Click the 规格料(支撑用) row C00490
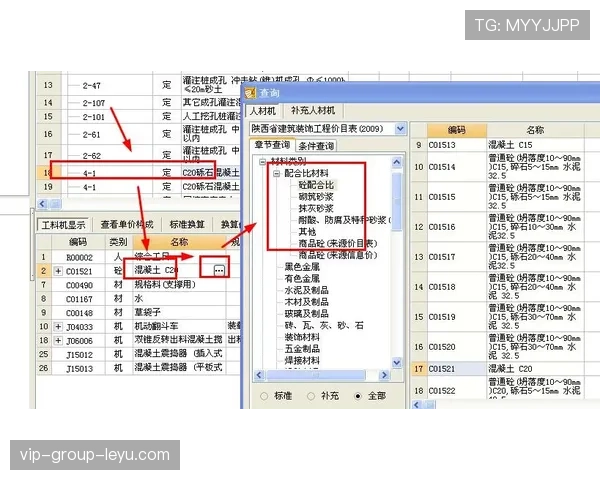Screen dimensions: 600x480 [x=138, y=285]
